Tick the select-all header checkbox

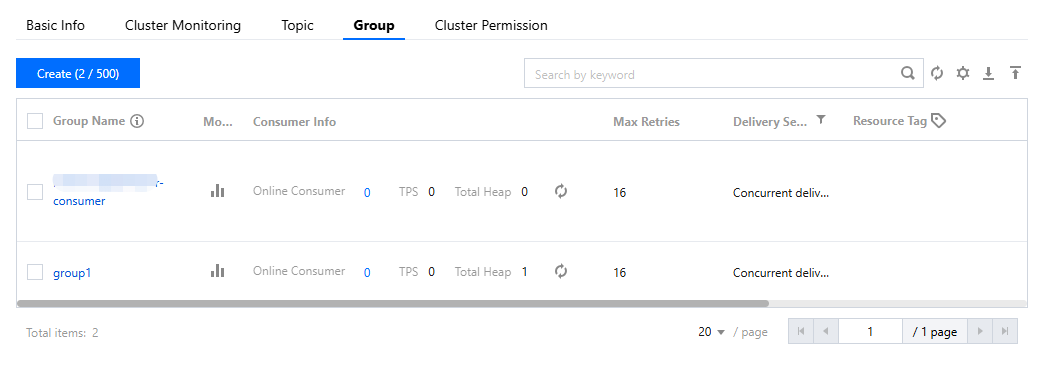tap(35, 121)
